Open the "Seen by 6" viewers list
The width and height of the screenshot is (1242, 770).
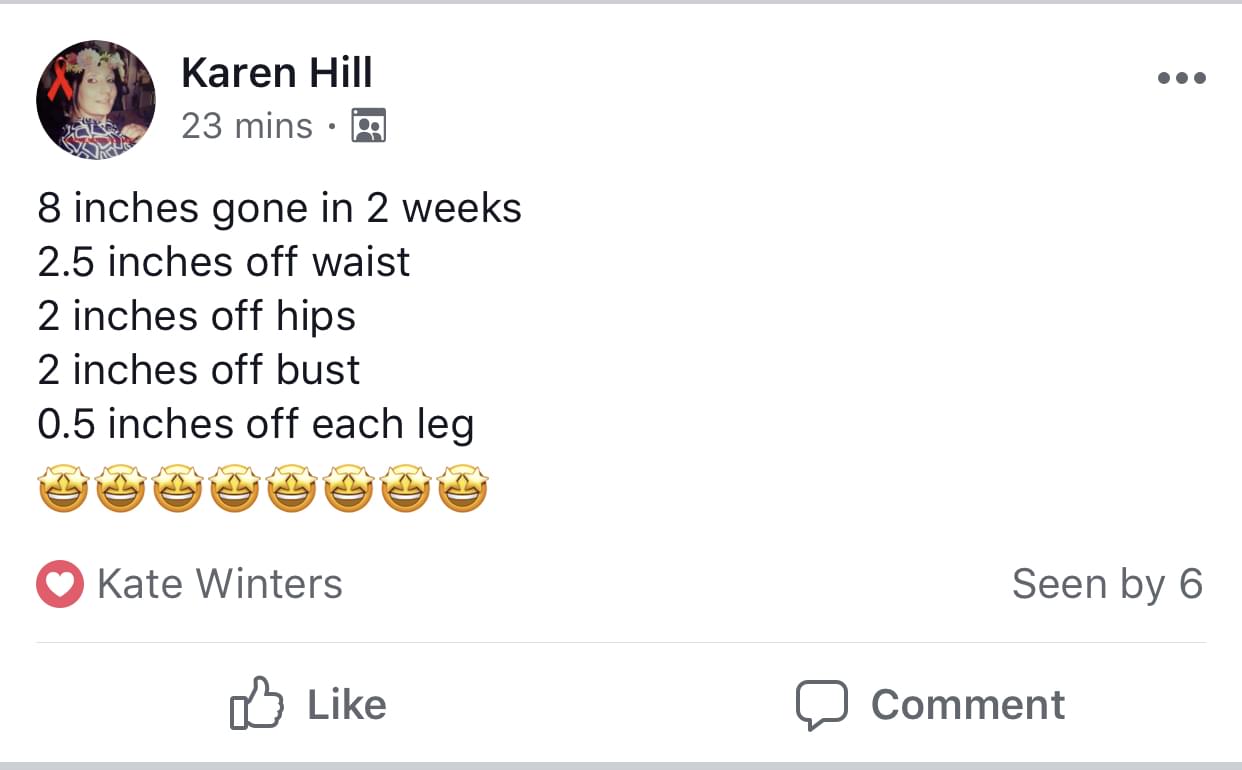click(1107, 584)
